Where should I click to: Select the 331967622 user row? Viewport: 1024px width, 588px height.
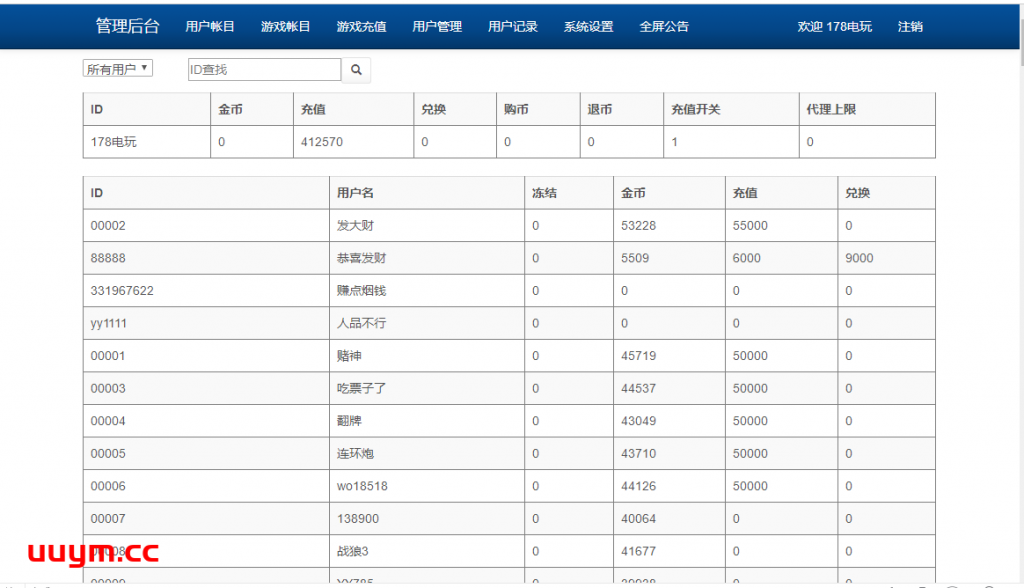[122, 291]
